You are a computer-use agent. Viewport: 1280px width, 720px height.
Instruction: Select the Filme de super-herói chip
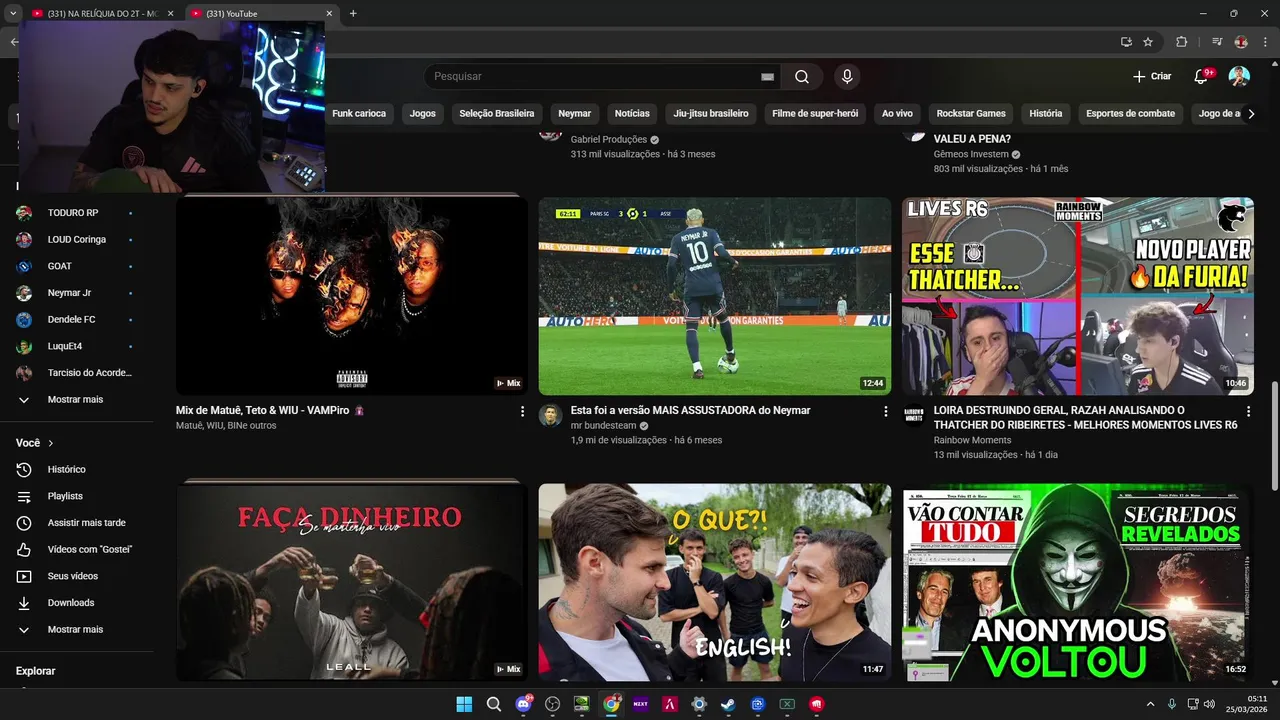[815, 113]
